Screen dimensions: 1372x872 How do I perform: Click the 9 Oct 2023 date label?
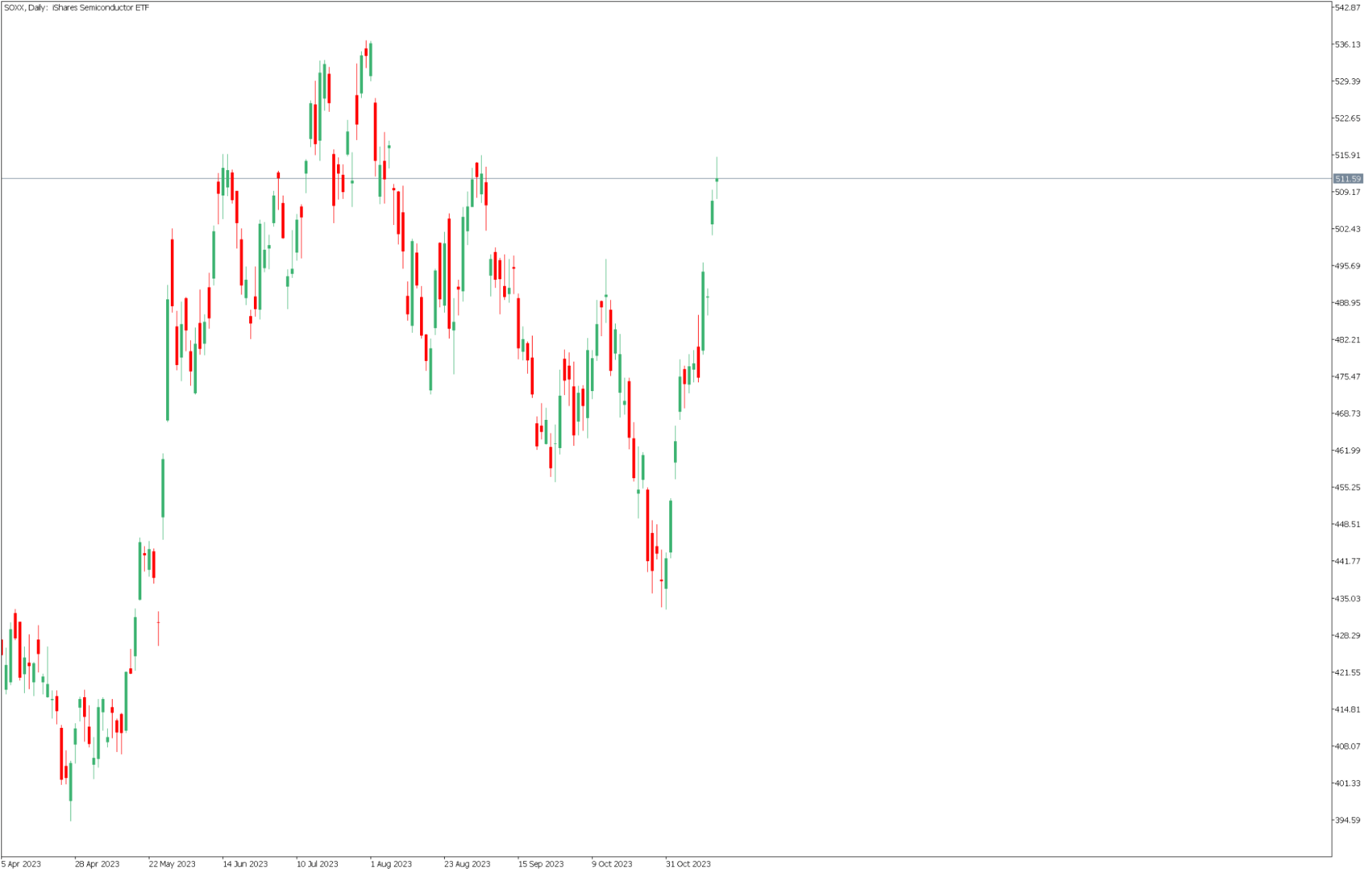612,864
